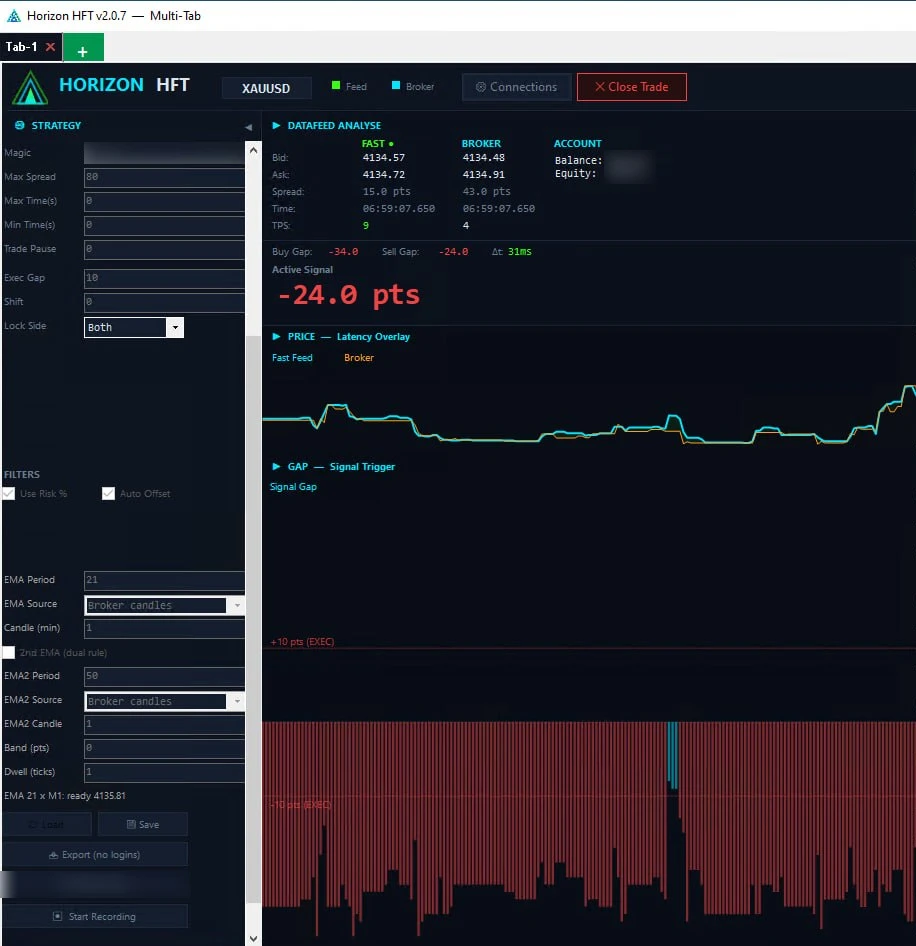This screenshot has width=916, height=946.
Task: Click the Fast Feed legend label
Action: (292, 358)
